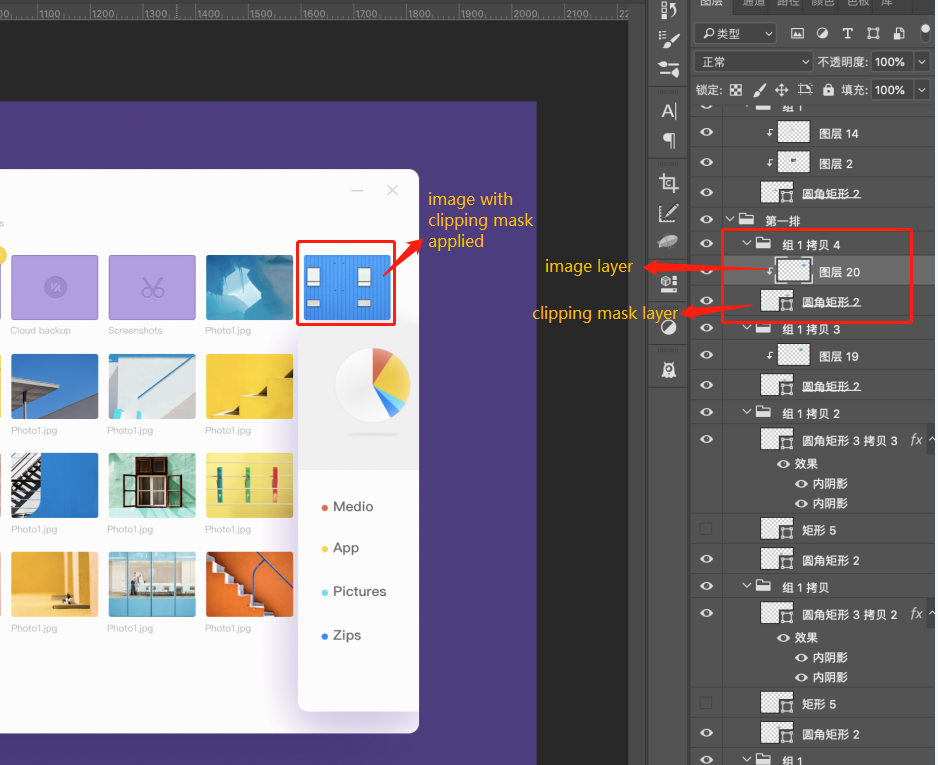
Task: Open the owl plugin panel icon
Action: click(x=669, y=370)
